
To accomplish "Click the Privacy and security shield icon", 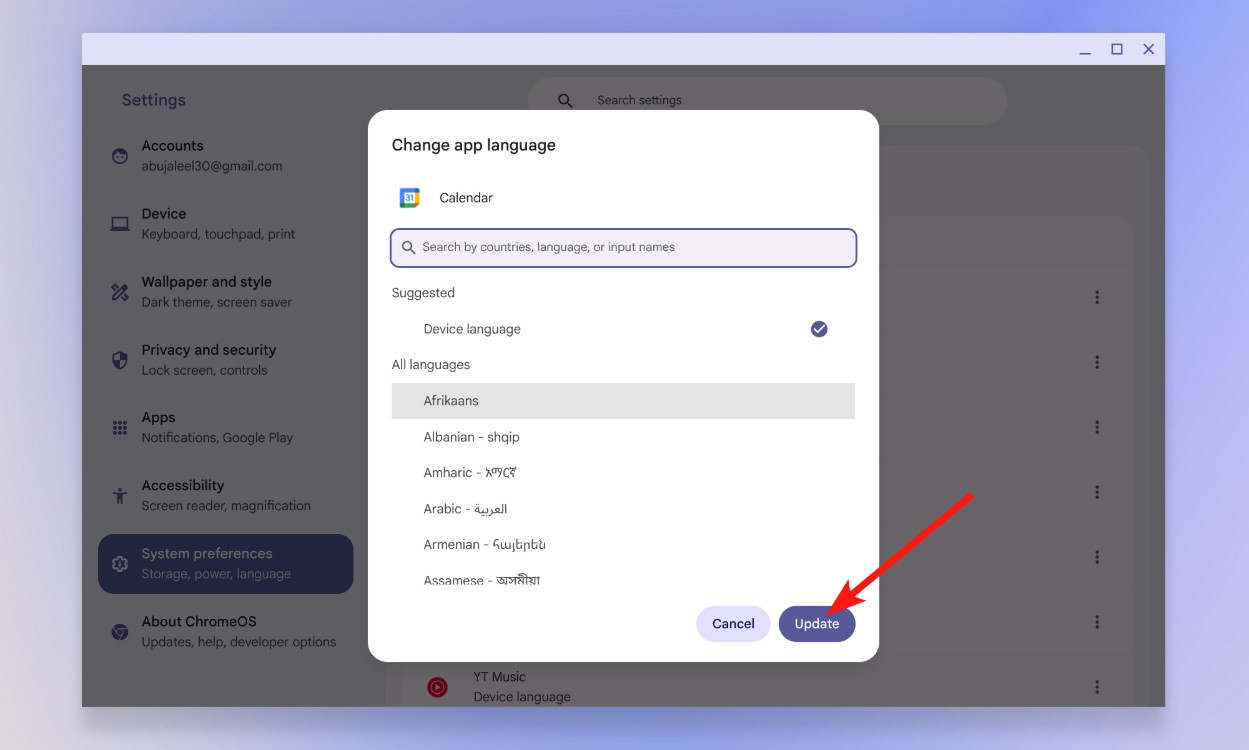I will click(119, 360).
